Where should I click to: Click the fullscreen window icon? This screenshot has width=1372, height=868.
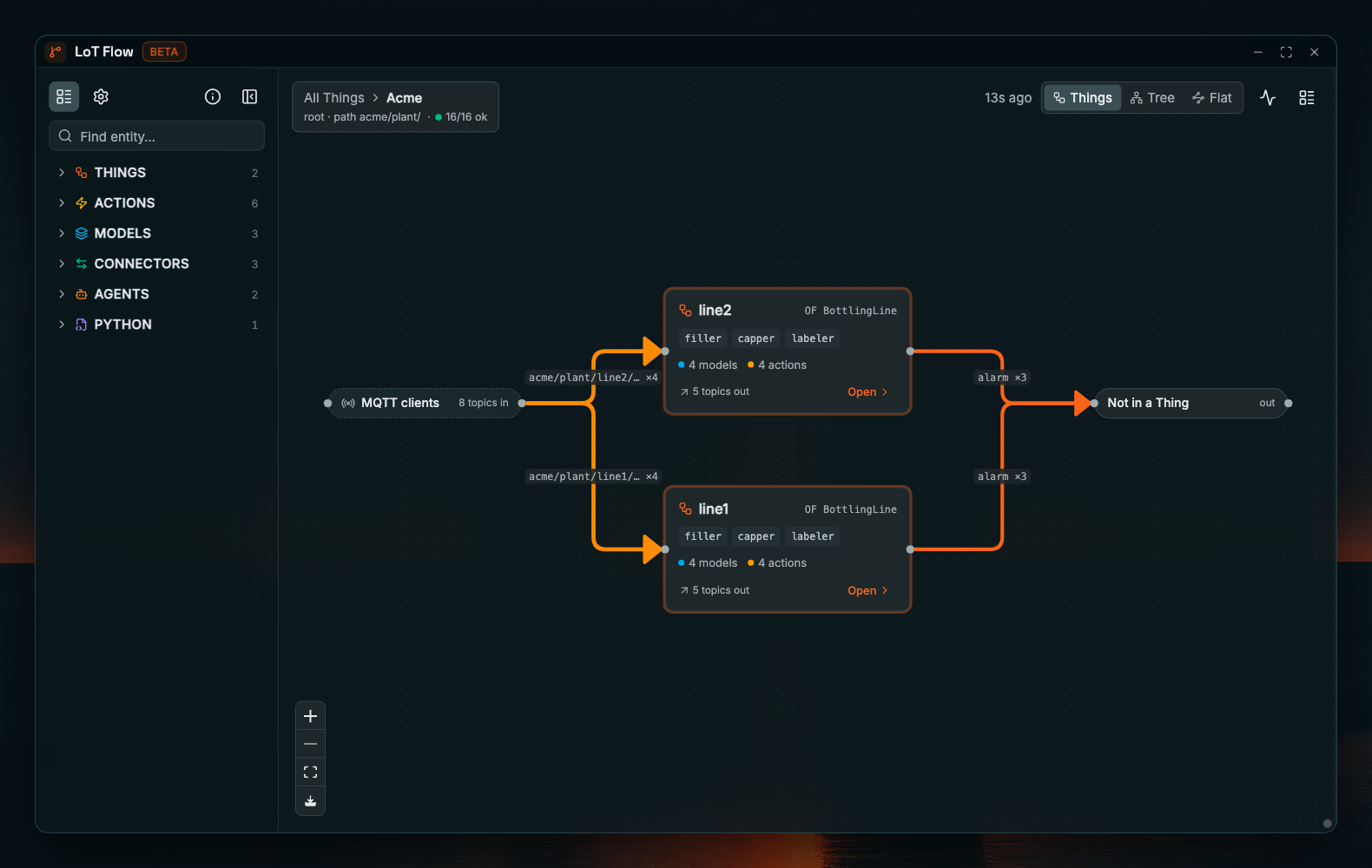point(1286,52)
